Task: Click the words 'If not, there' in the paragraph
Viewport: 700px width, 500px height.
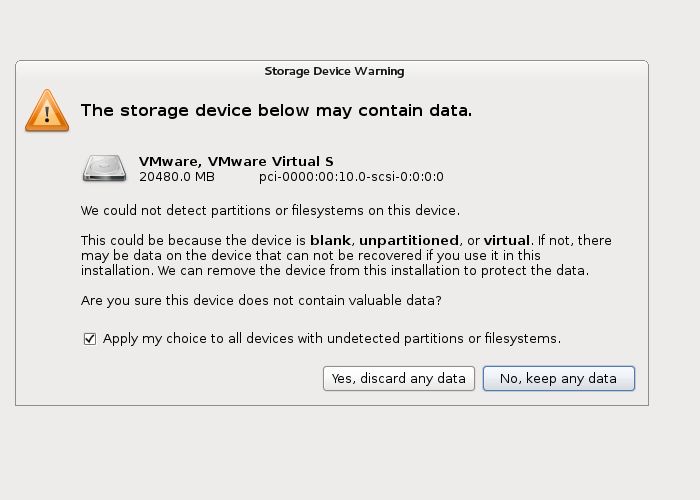Action: tap(575, 240)
